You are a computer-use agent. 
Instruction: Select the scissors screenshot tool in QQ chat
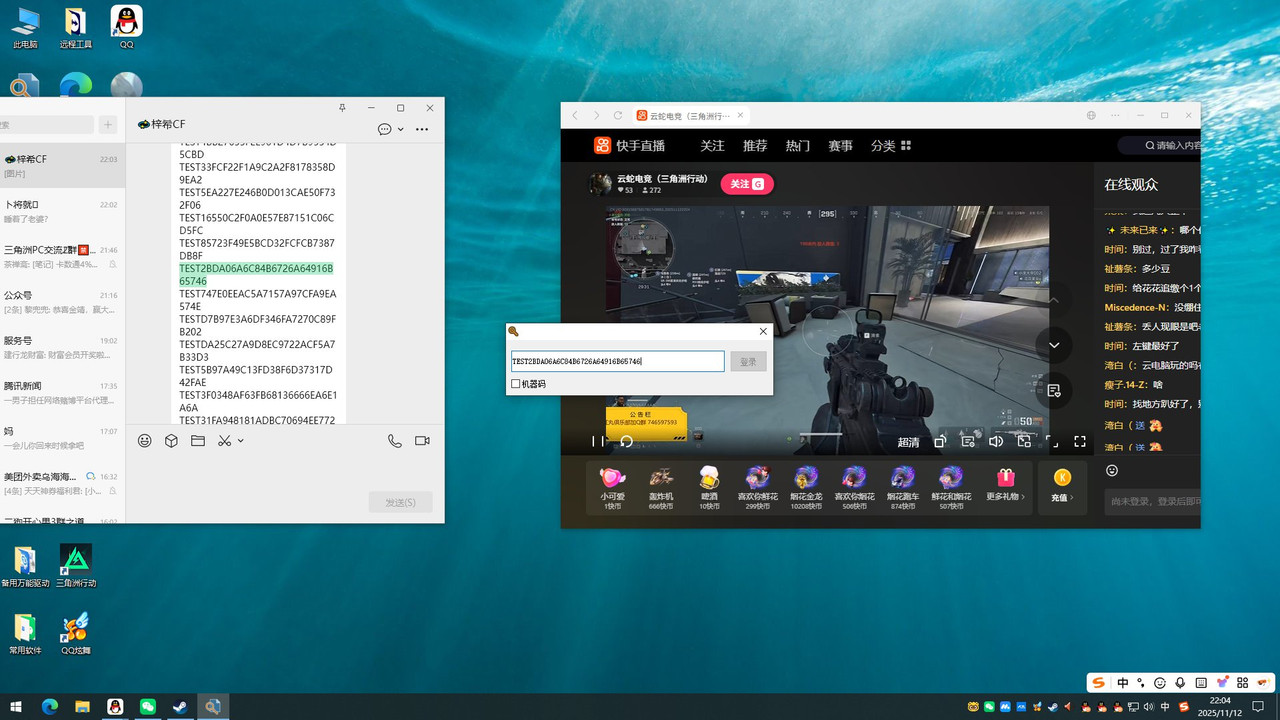225,441
